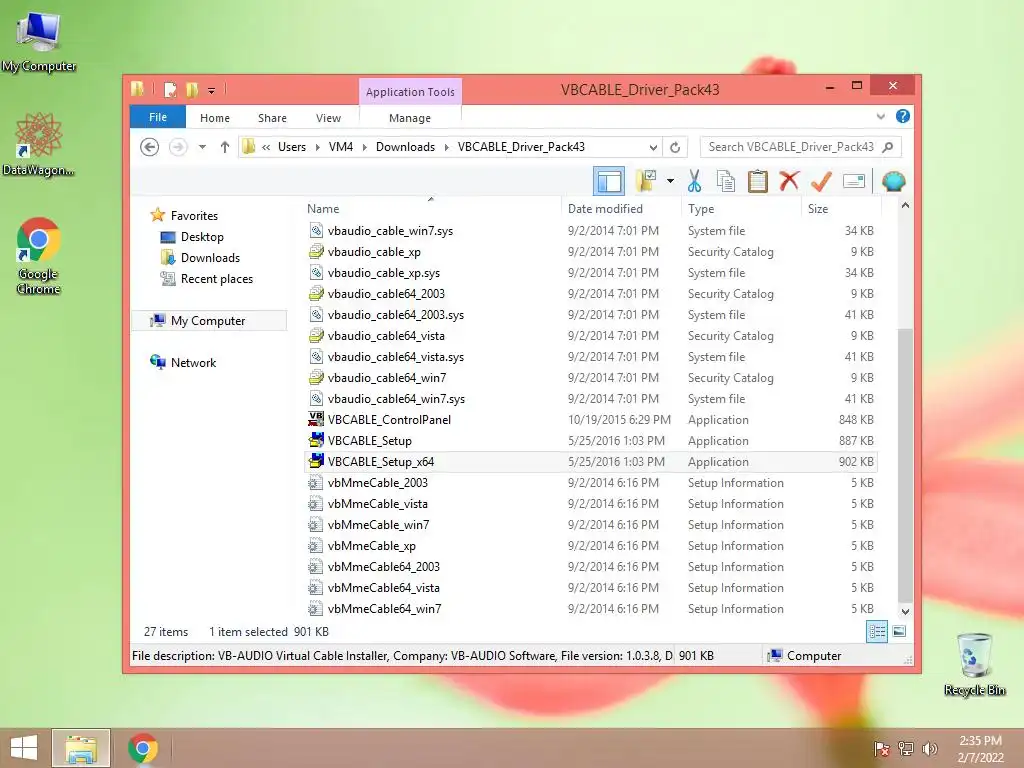Click in the Search VBCABLE_Driver_Pack43 field
The image size is (1024, 768).
pyautogui.click(x=790, y=147)
